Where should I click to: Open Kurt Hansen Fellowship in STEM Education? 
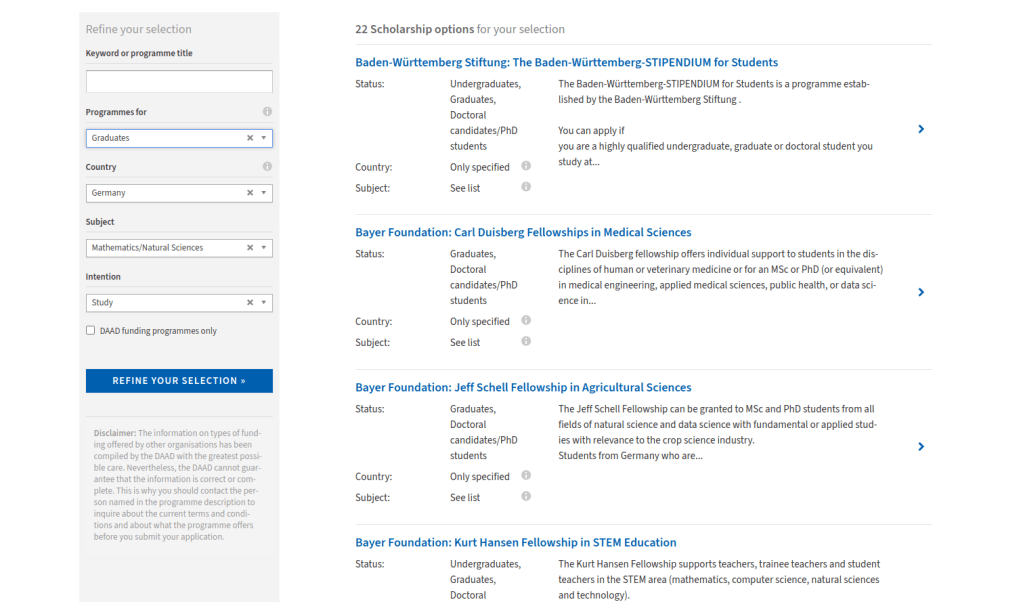515,542
